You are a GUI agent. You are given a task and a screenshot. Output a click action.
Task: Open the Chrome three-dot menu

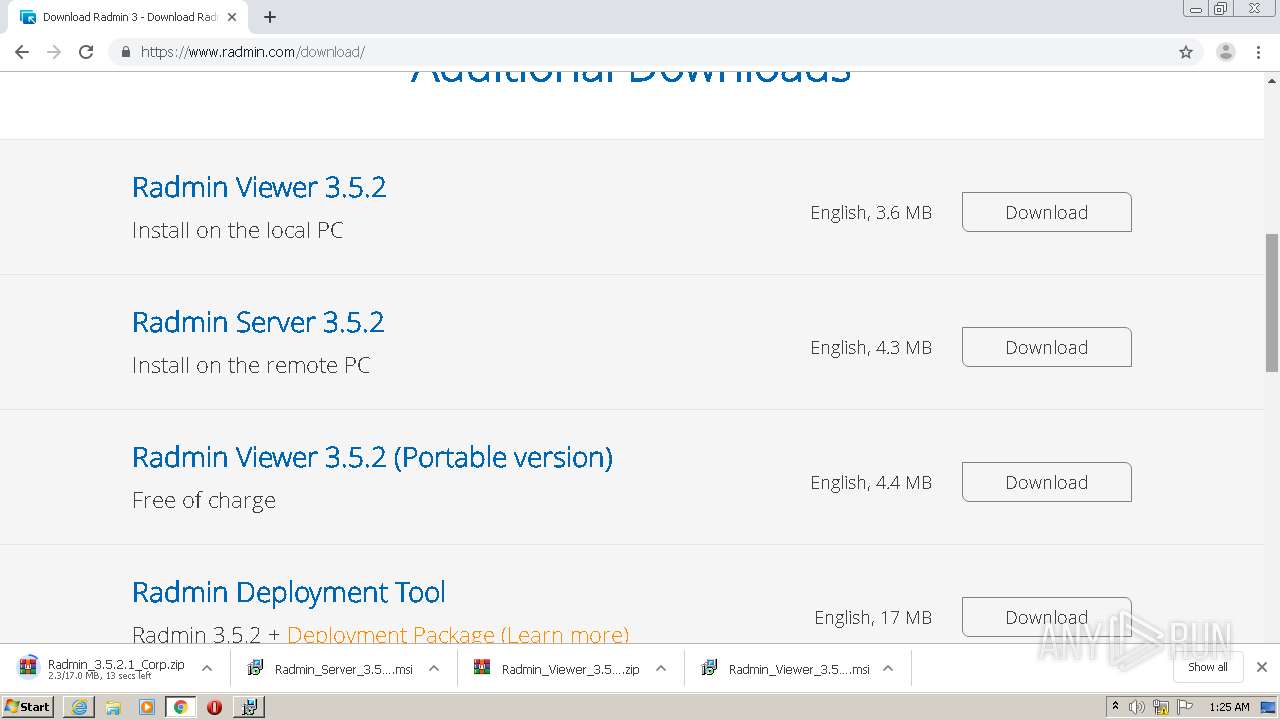pyautogui.click(x=1258, y=52)
